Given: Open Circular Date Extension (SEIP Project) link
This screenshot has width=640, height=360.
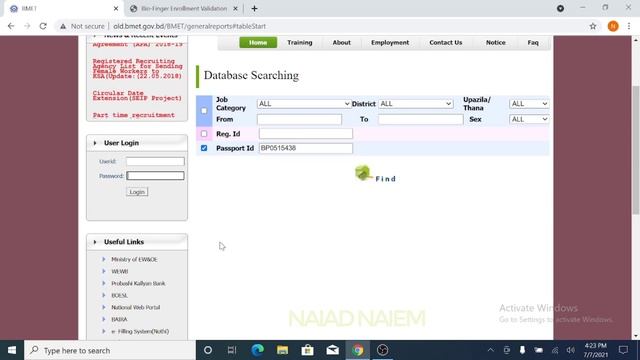Looking at the screenshot, I should pos(137,96).
